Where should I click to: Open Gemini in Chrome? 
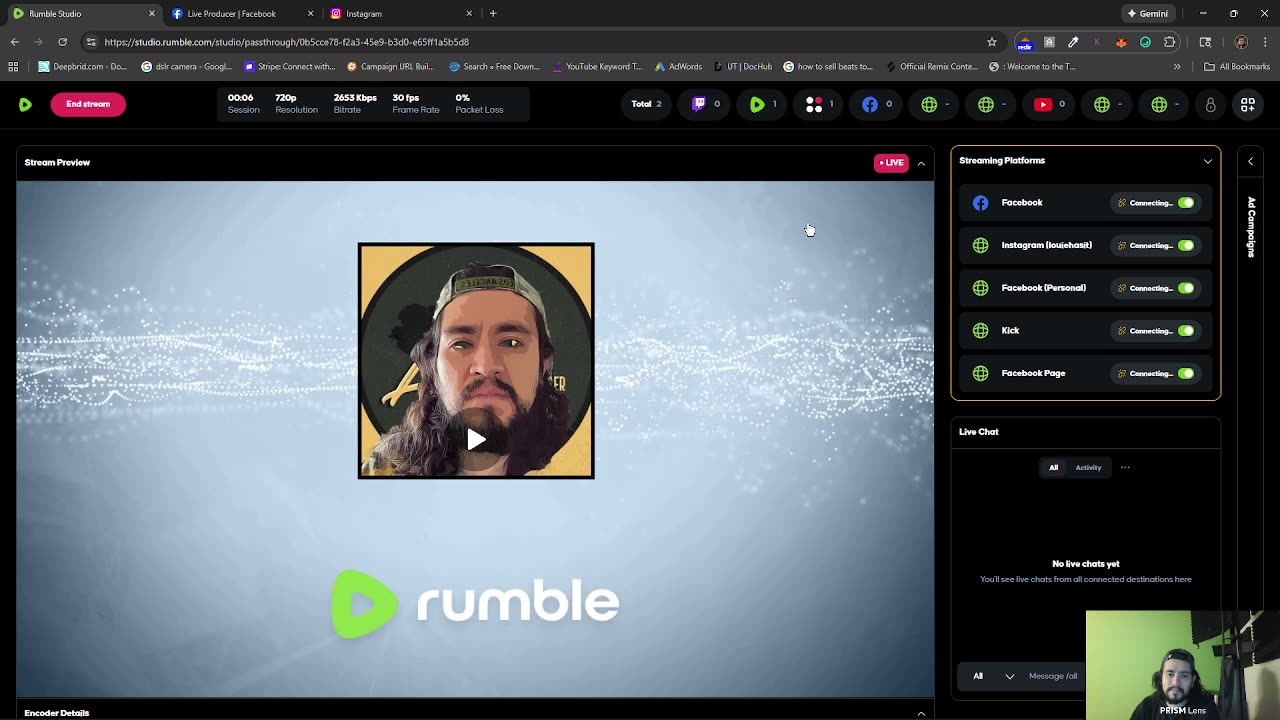1148,14
